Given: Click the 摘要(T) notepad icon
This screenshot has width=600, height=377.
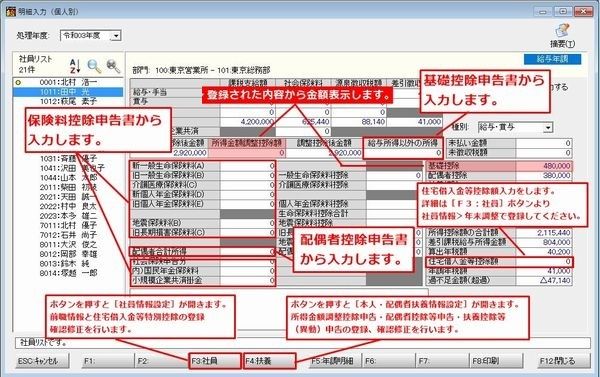Looking at the screenshot, I should point(562,31).
